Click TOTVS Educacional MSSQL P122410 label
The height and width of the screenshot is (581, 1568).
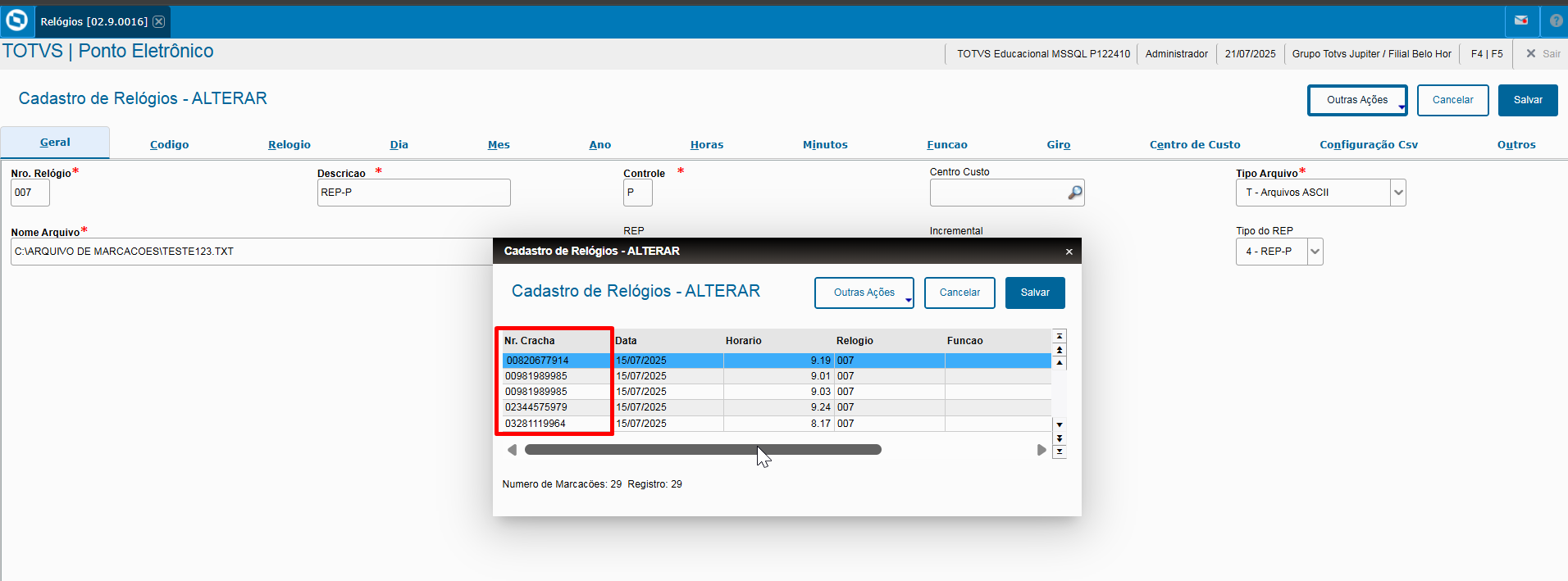(x=1043, y=54)
